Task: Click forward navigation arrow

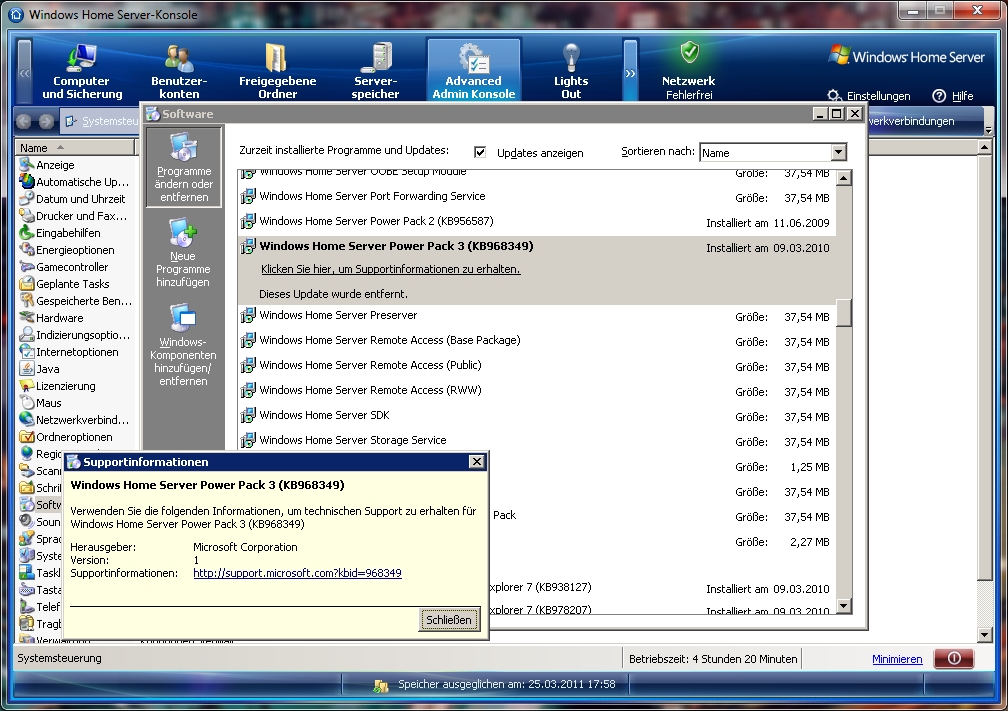Action: (46, 121)
